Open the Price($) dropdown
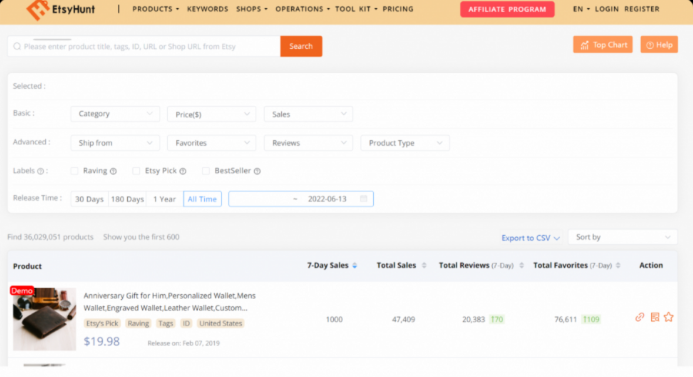The image size is (693, 377). (211, 114)
